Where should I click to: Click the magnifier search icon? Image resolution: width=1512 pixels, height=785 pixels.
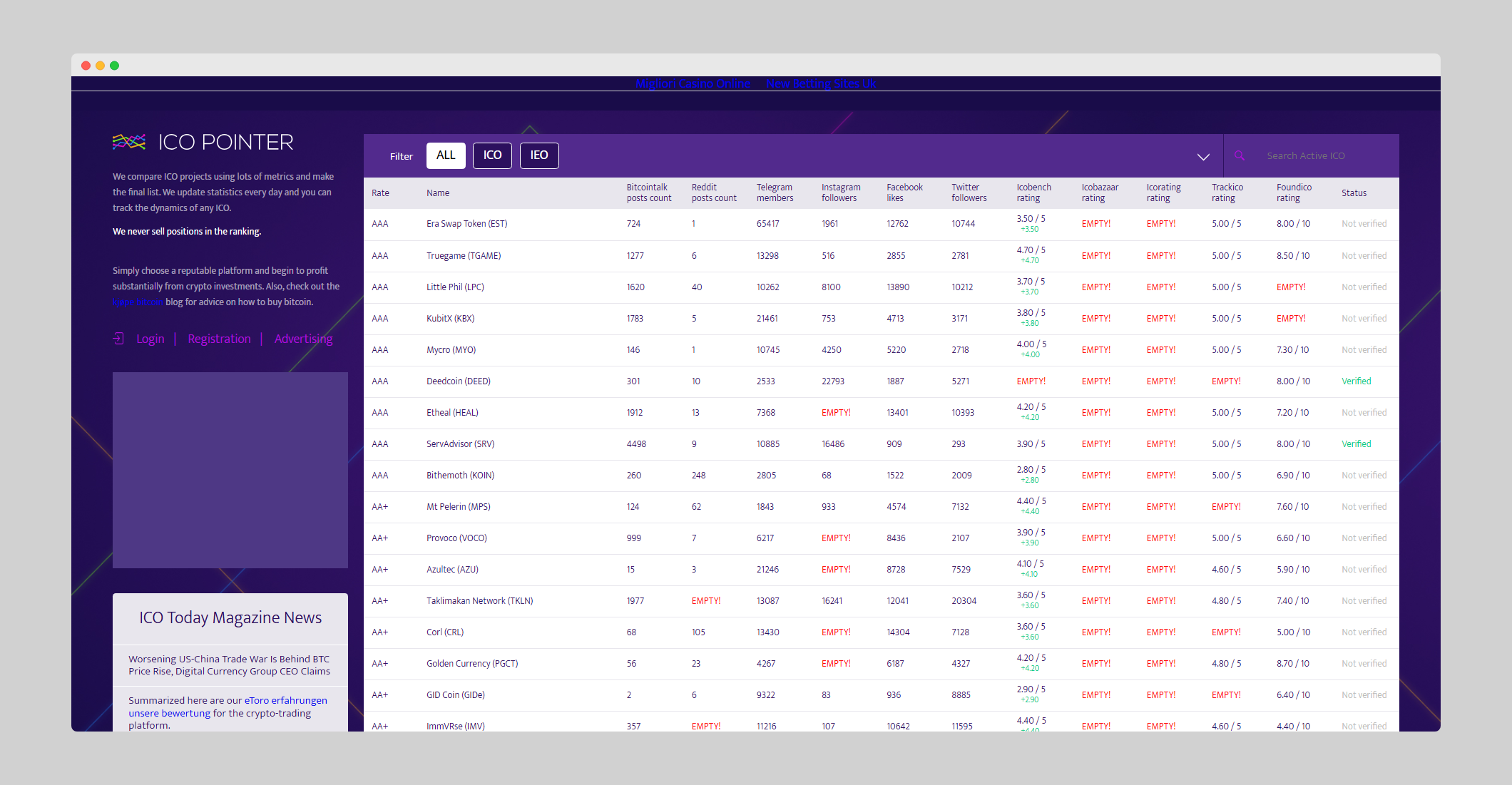click(x=1240, y=155)
